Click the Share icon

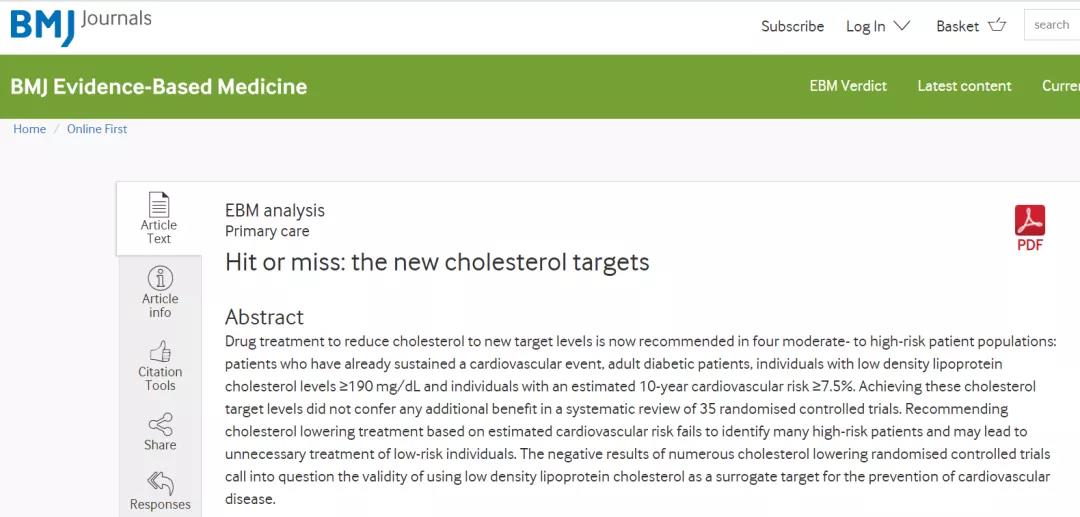point(160,424)
